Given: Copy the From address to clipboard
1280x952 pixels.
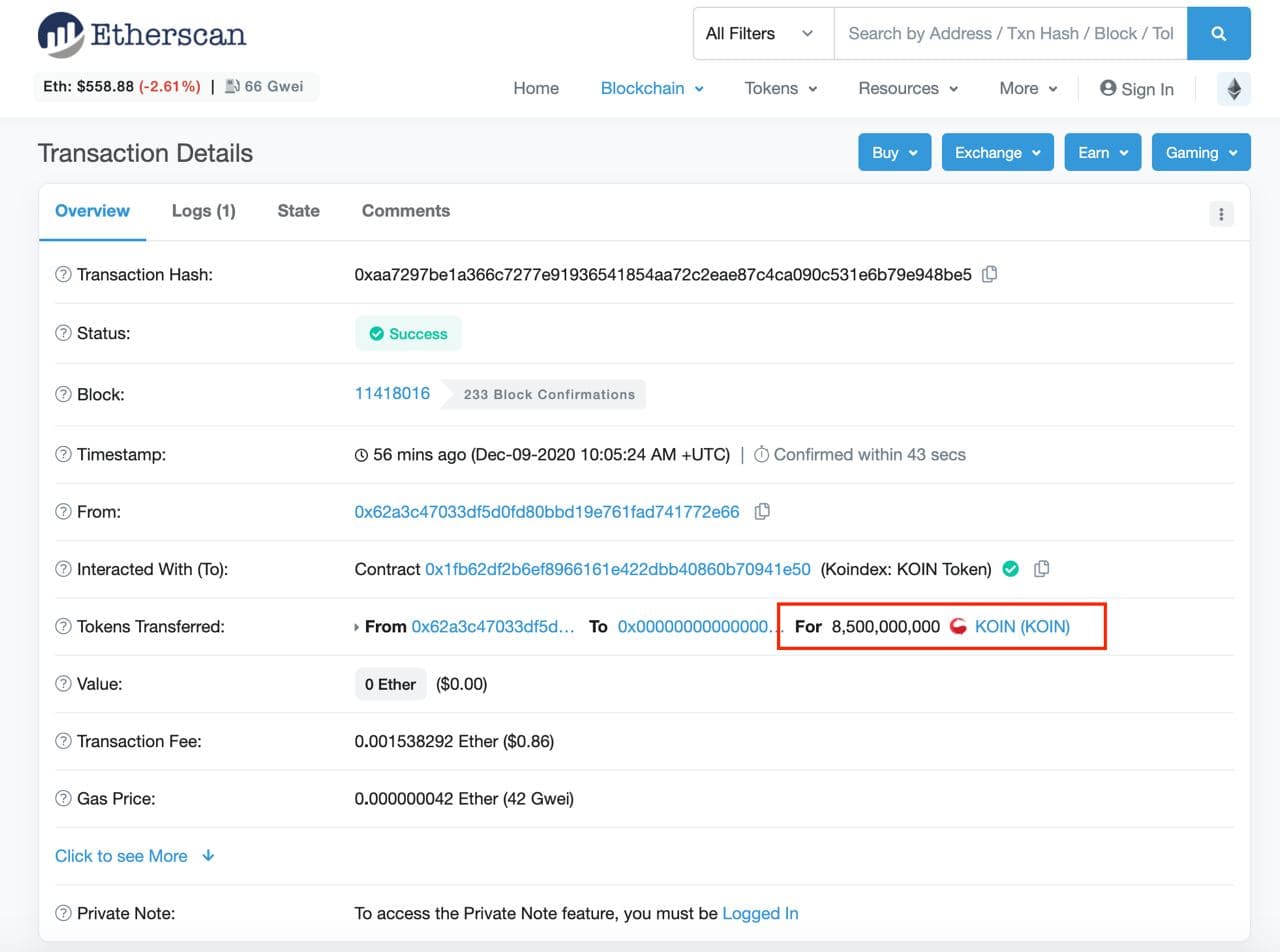Looking at the screenshot, I should (762, 512).
